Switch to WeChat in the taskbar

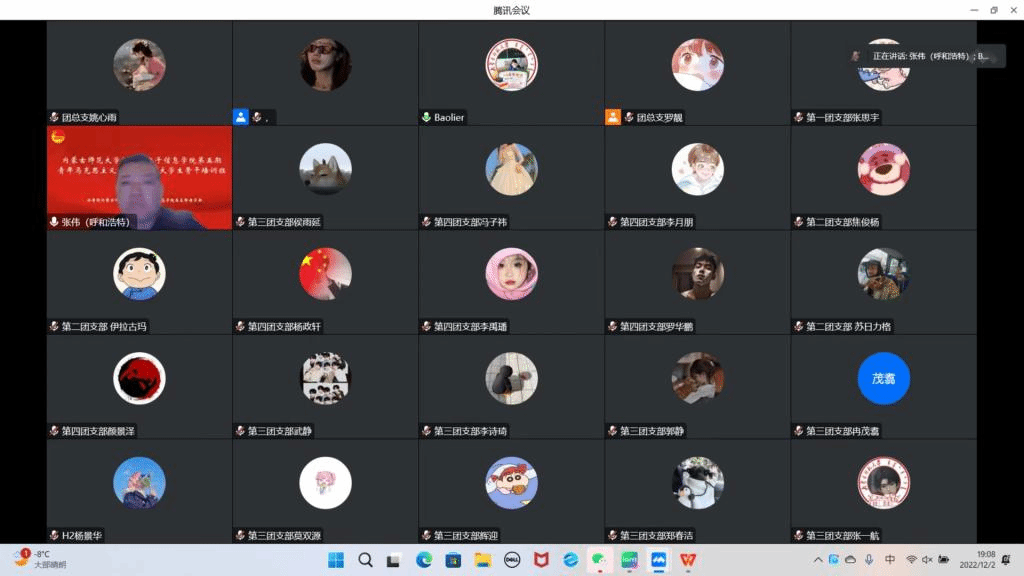coord(599,560)
